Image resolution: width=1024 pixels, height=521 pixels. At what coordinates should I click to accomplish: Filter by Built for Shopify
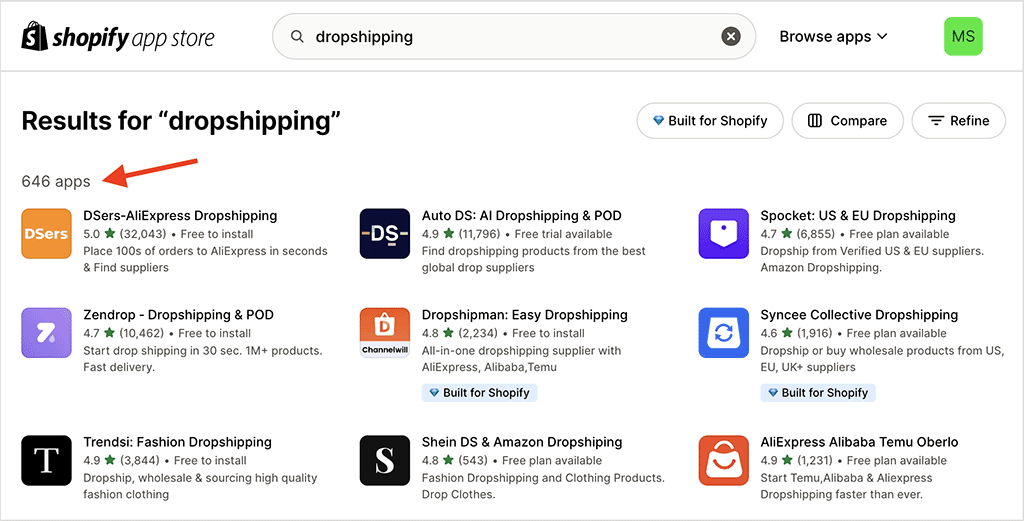pos(710,121)
